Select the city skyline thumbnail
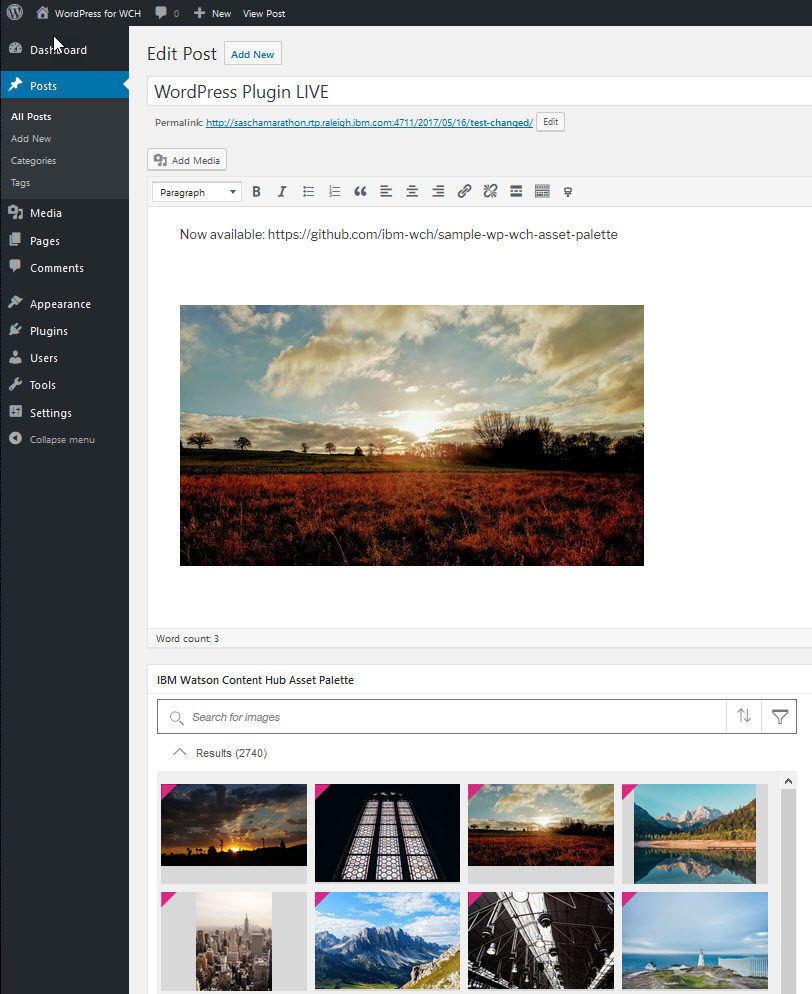The height and width of the screenshot is (994, 812). (233, 941)
